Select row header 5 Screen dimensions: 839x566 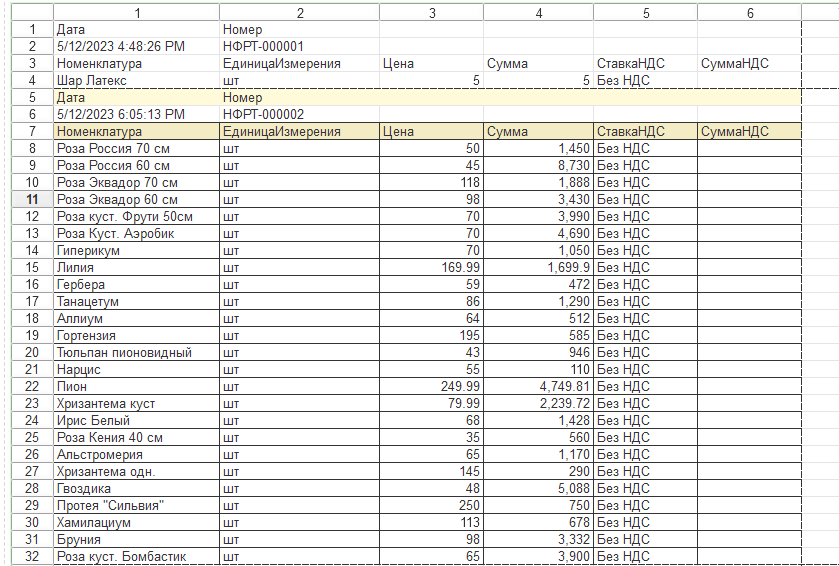(33, 97)
